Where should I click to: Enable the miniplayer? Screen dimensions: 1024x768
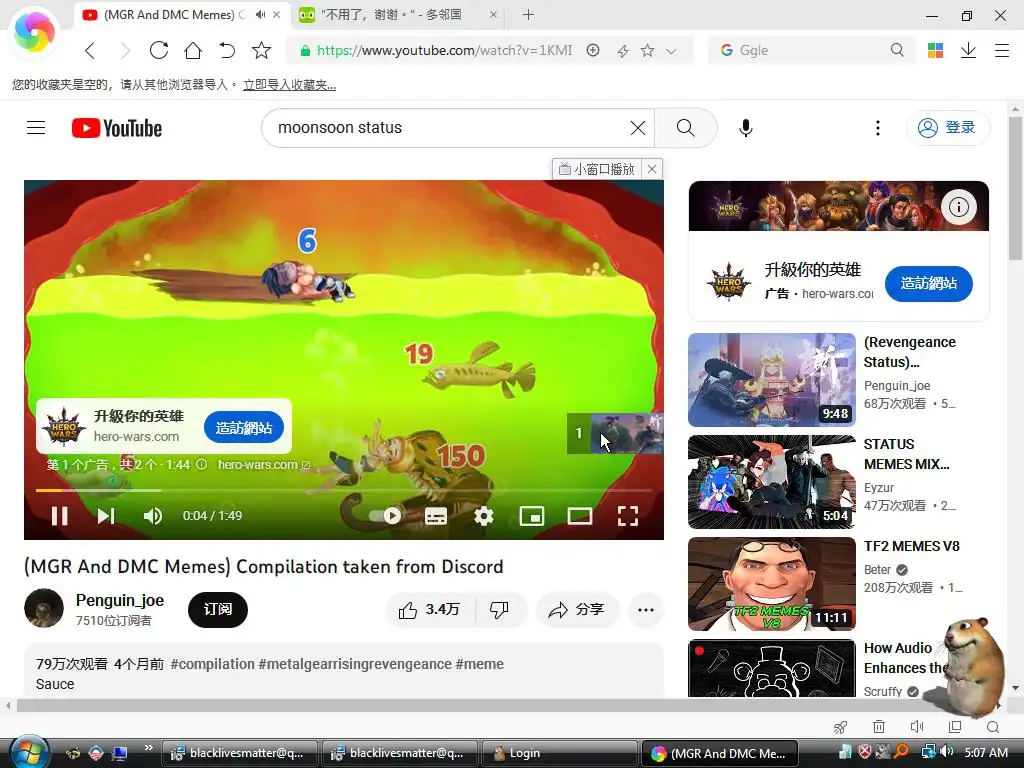coord(532,516)
